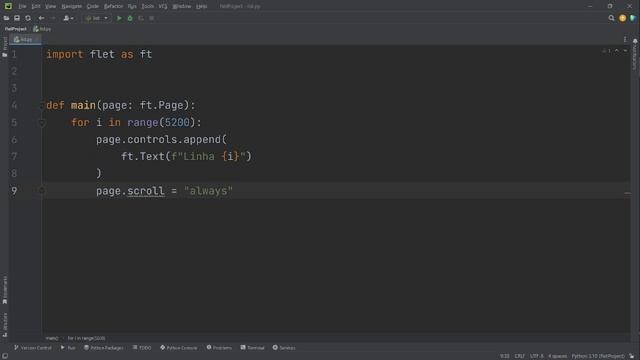
Task: Open the Help menu
Action: [201, 7]
